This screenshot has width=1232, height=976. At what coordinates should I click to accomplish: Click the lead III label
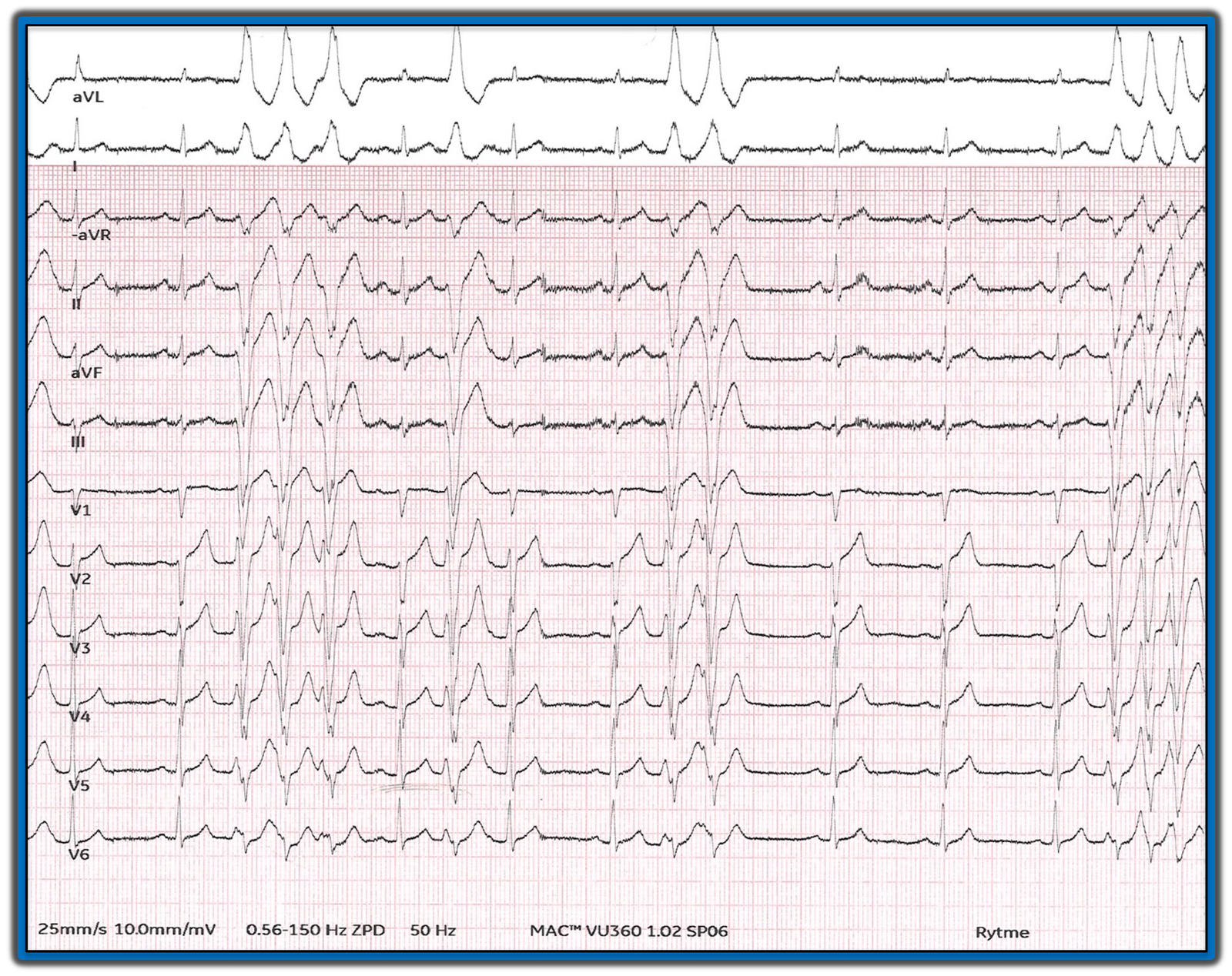click(x=78, y=442)
